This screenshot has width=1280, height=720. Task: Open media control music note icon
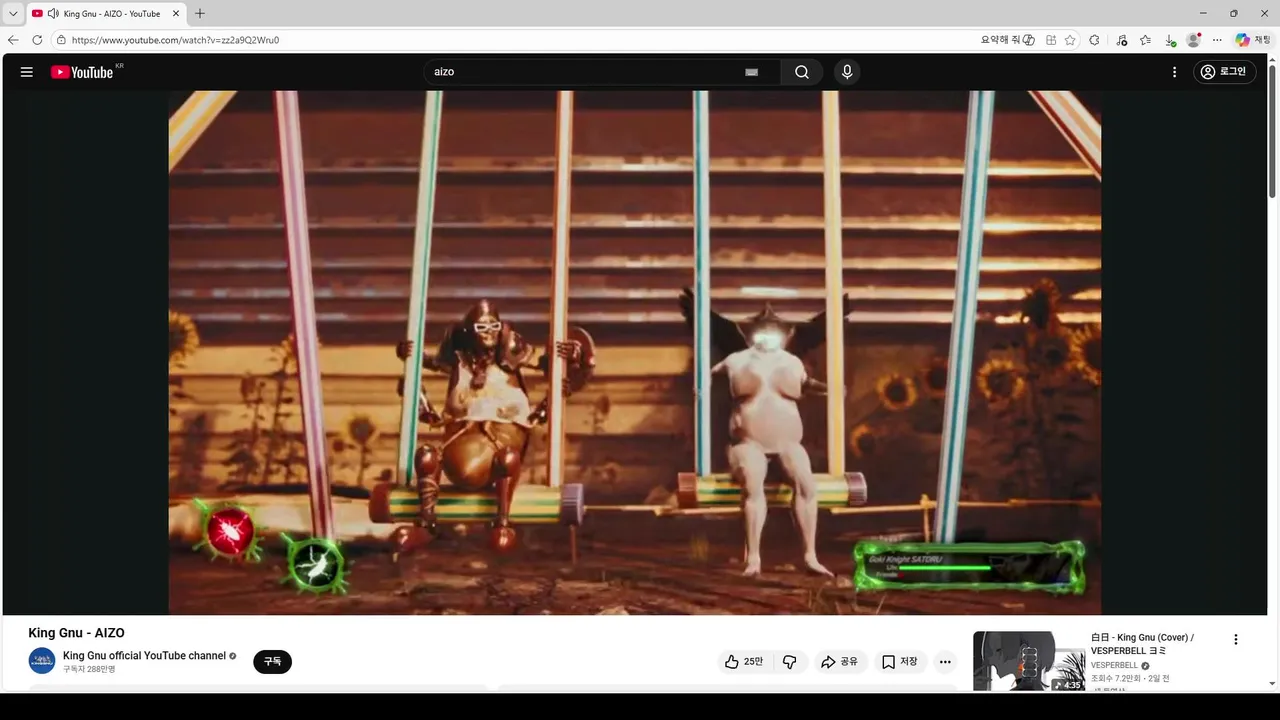click(1121, 40)
